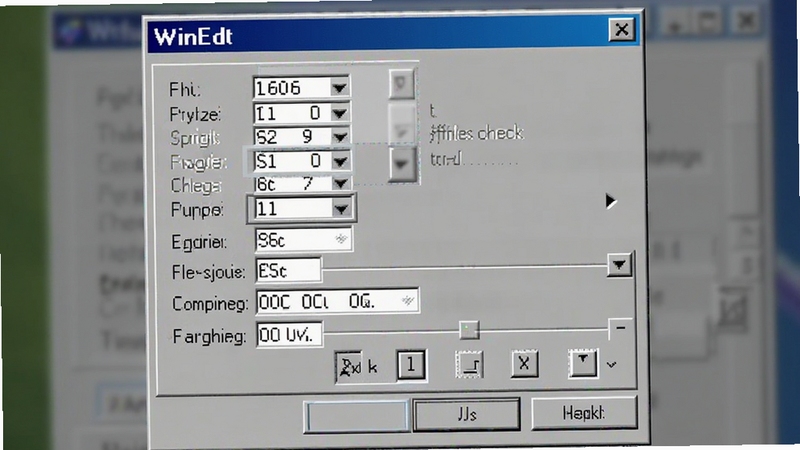
Task: Click the Farghieg slider thumb handle
Action: tap(469, 330)
